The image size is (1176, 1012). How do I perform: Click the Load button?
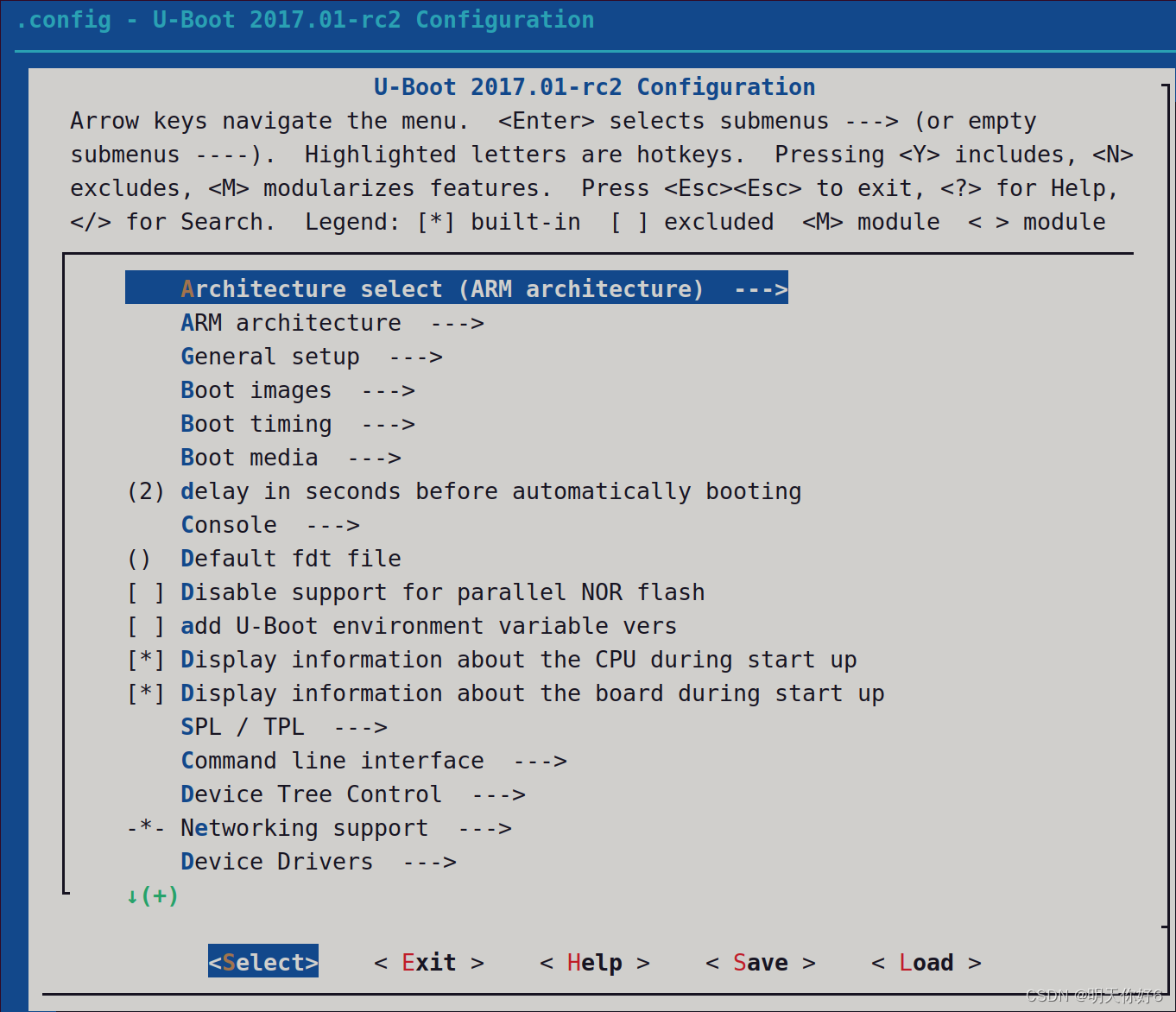tap(926, 962)
